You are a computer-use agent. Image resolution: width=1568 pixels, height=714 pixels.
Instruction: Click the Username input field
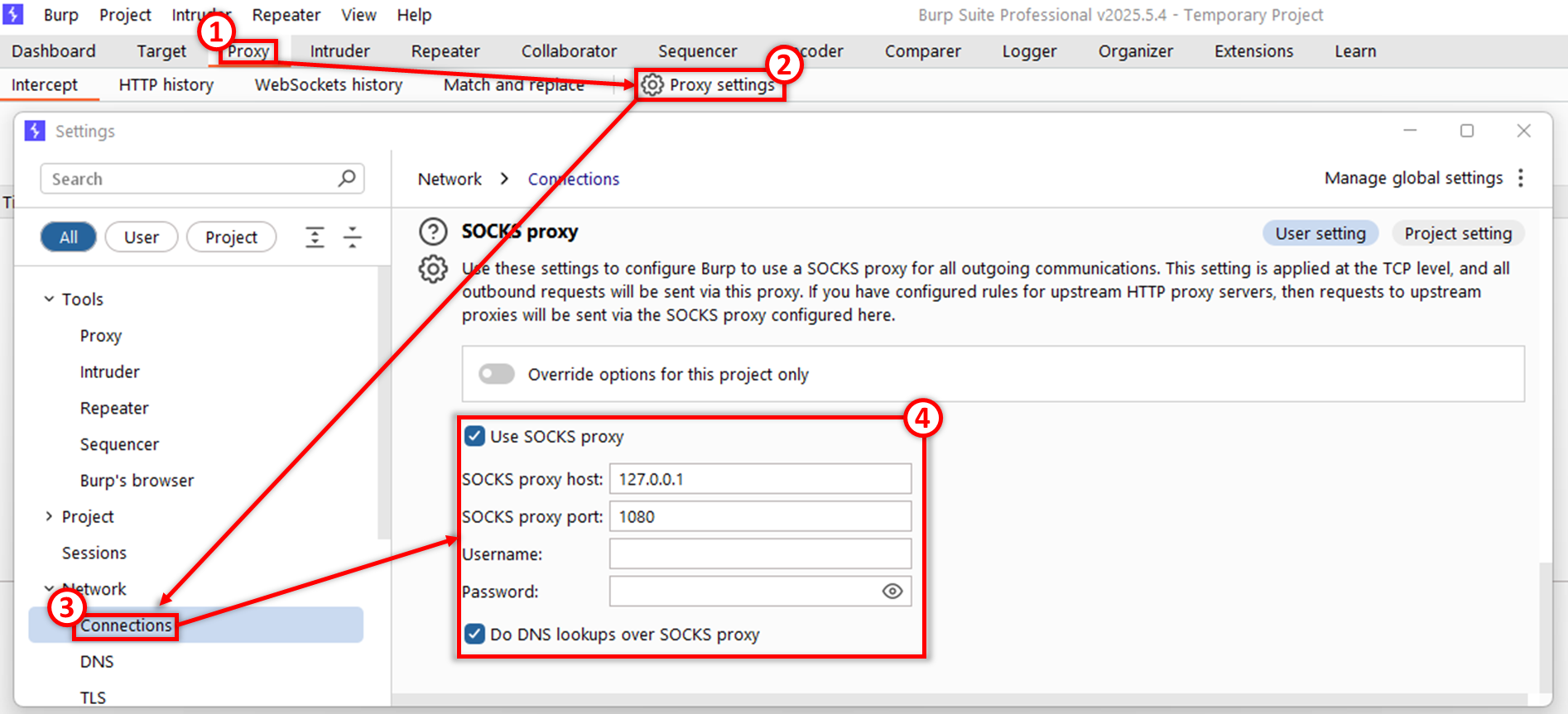[x=760, y=553]
